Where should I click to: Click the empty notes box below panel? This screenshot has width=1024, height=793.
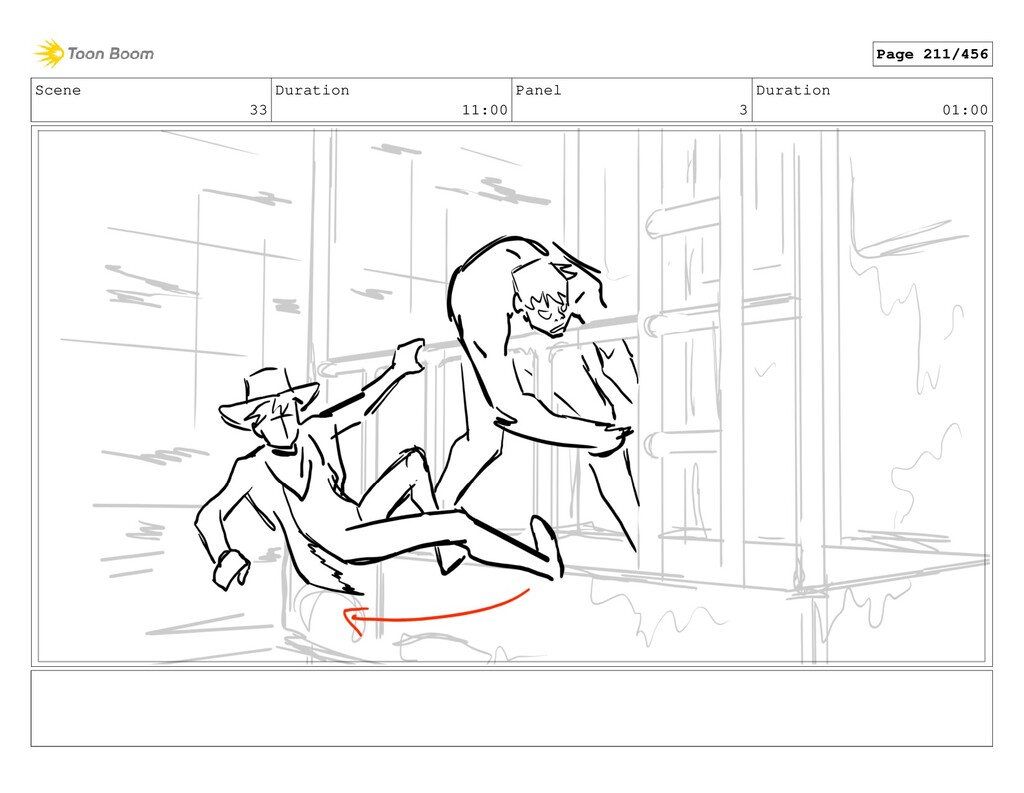tap(511, 708)
